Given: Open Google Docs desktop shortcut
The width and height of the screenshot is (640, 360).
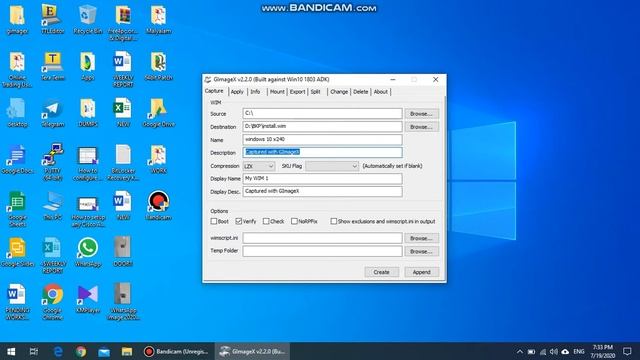Looking at the screenshot, I should point(17,159).
